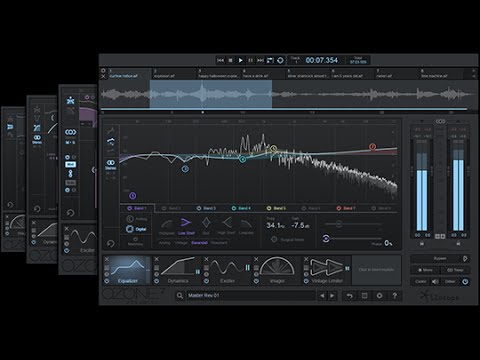Viewport: 480px width, 360px height.
Task: Click the highlighted waveform selection region
Action: (x=211, y=94)
